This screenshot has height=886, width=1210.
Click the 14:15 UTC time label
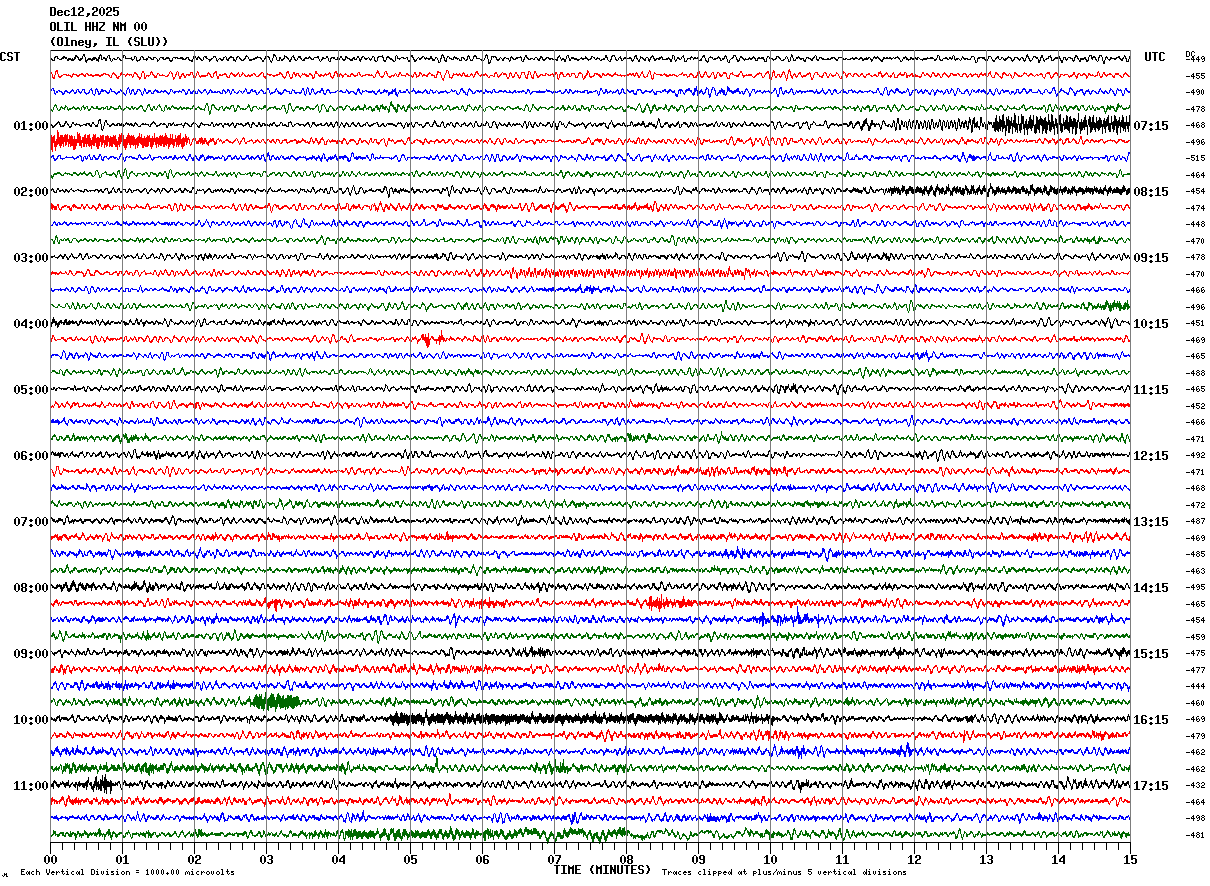pos(1151,588)
